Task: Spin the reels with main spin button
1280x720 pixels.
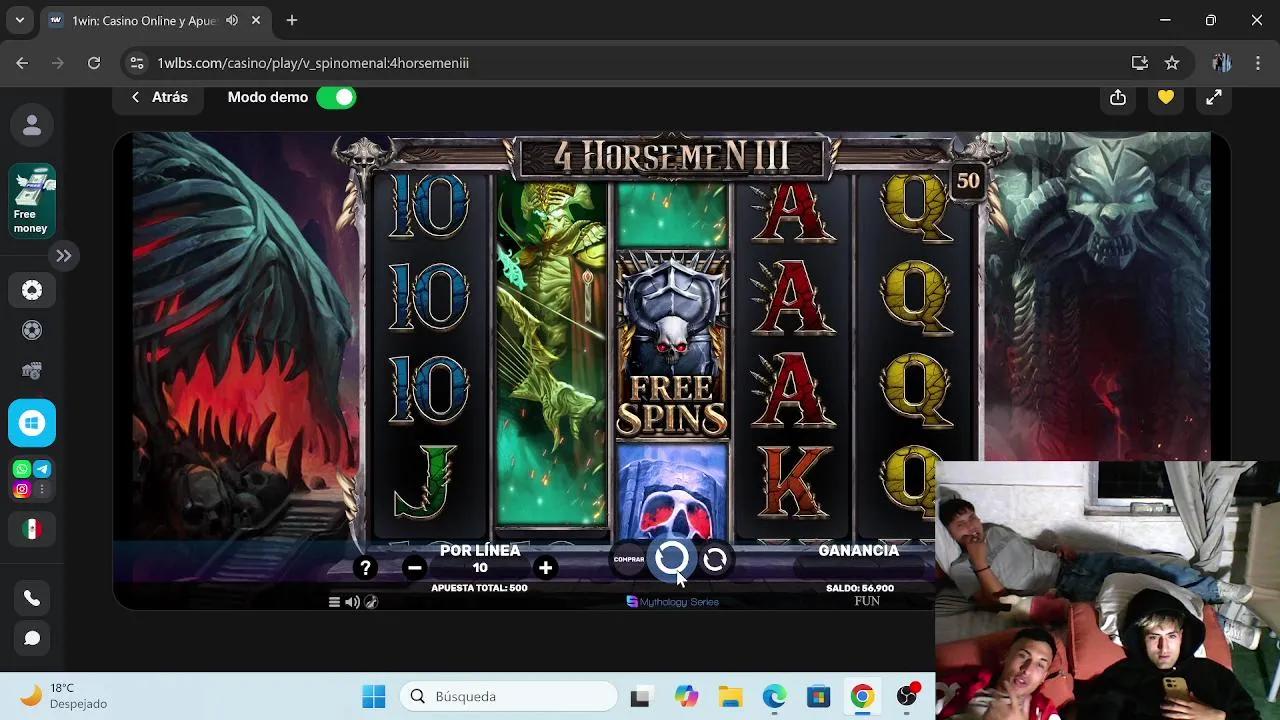Action: click(671, 559)
